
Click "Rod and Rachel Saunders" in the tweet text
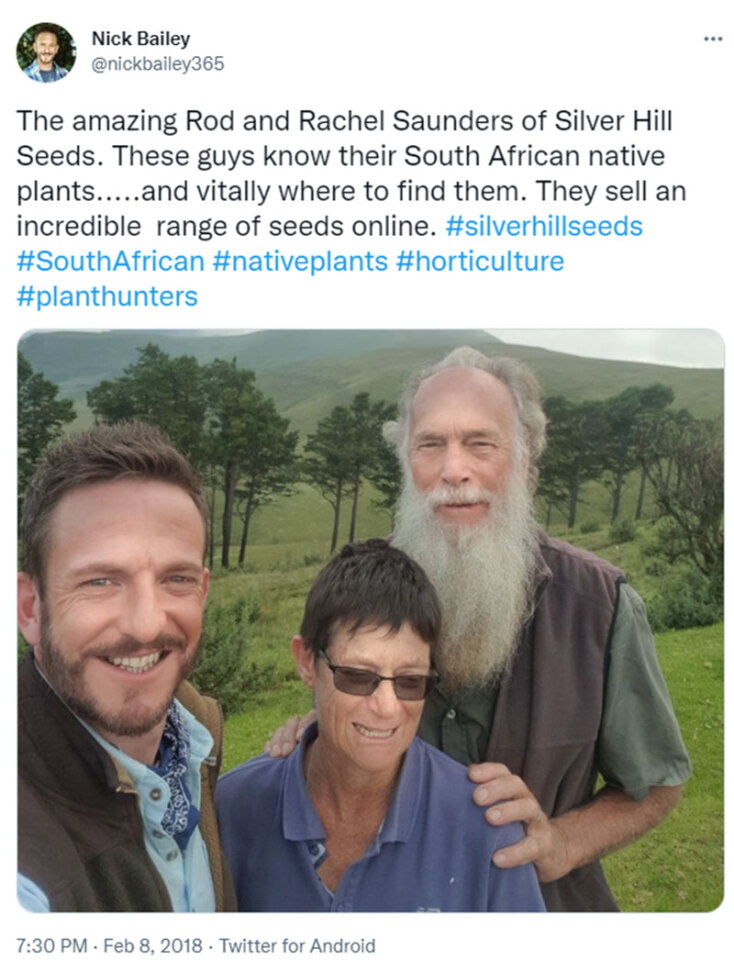[331, 122]
